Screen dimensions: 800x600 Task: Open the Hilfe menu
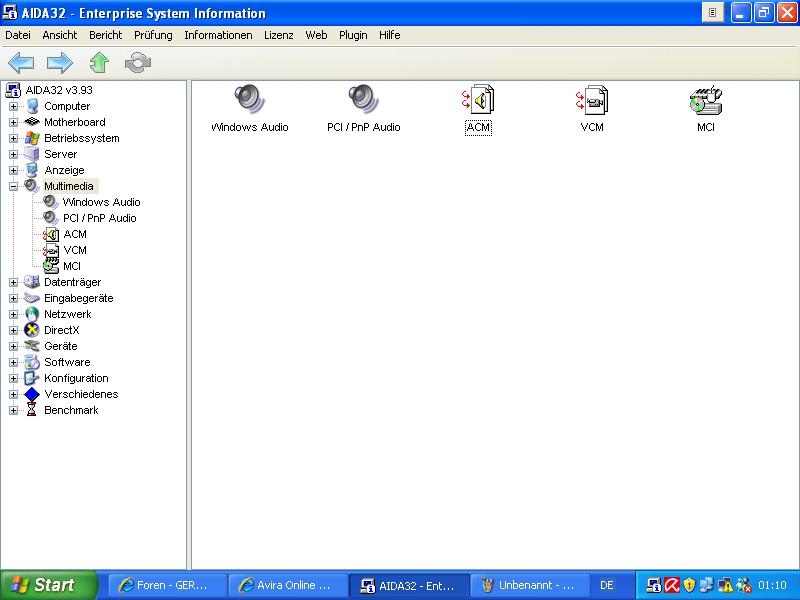click(x=389, y=35)
